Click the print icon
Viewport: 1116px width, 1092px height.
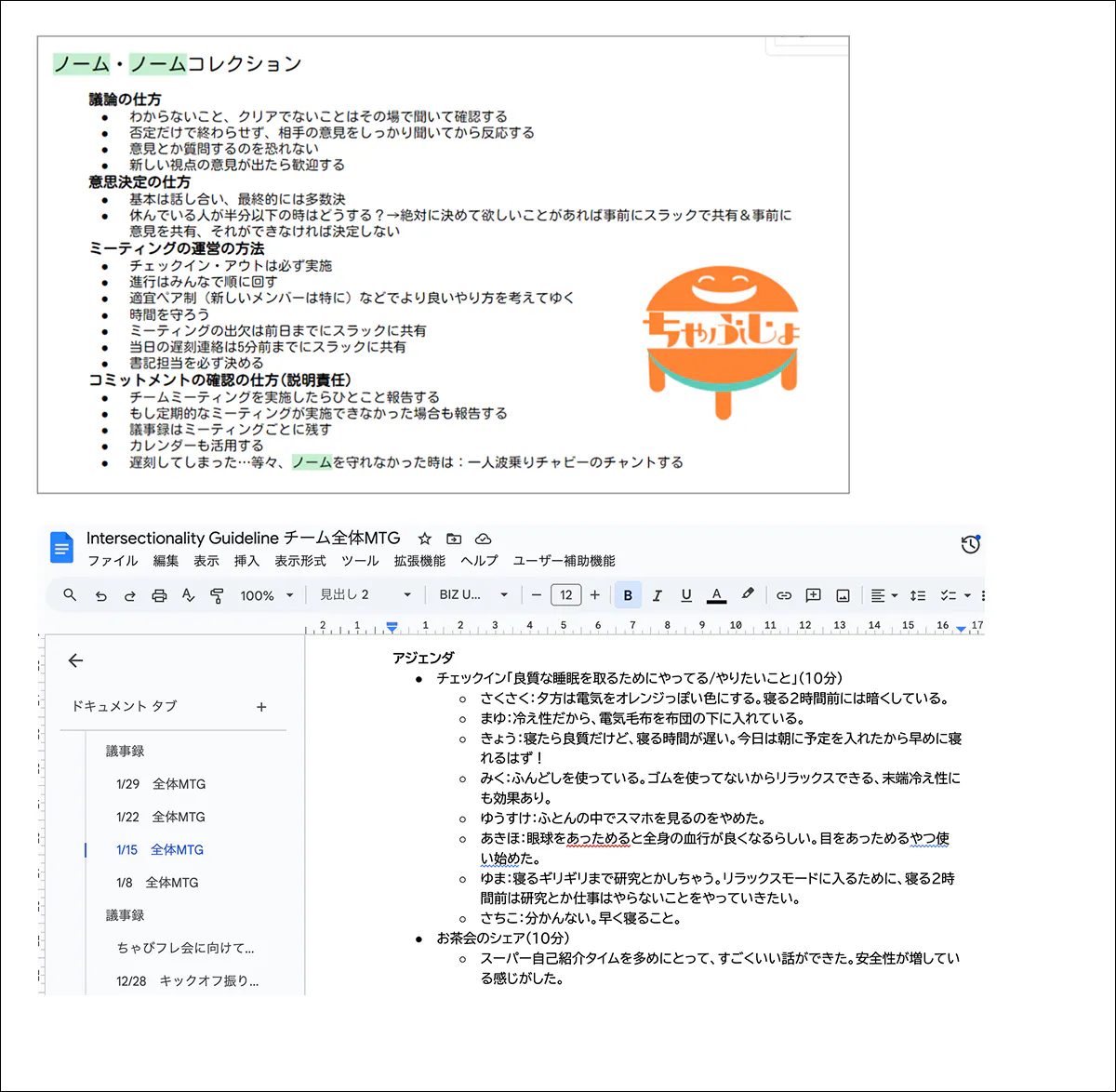pos(159,595)
